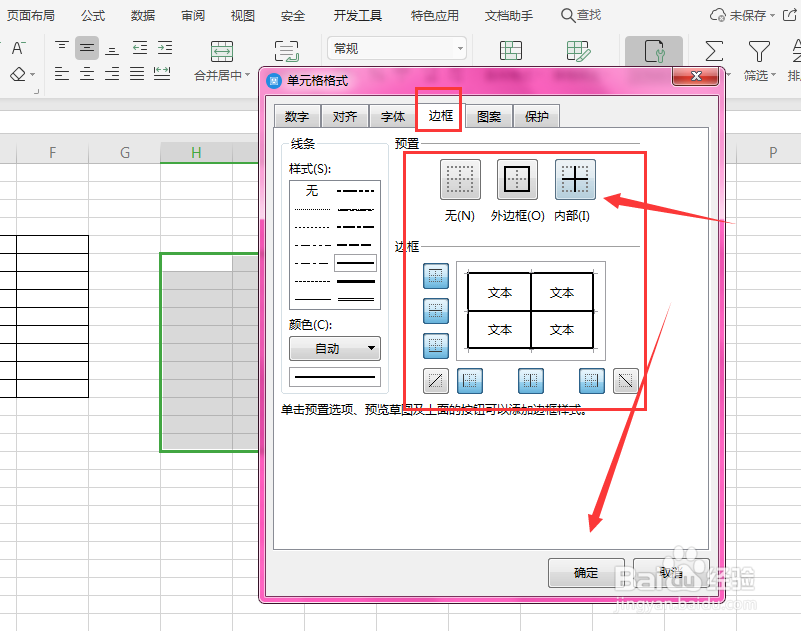Toggle the left border button

click(x=470, y=381)
